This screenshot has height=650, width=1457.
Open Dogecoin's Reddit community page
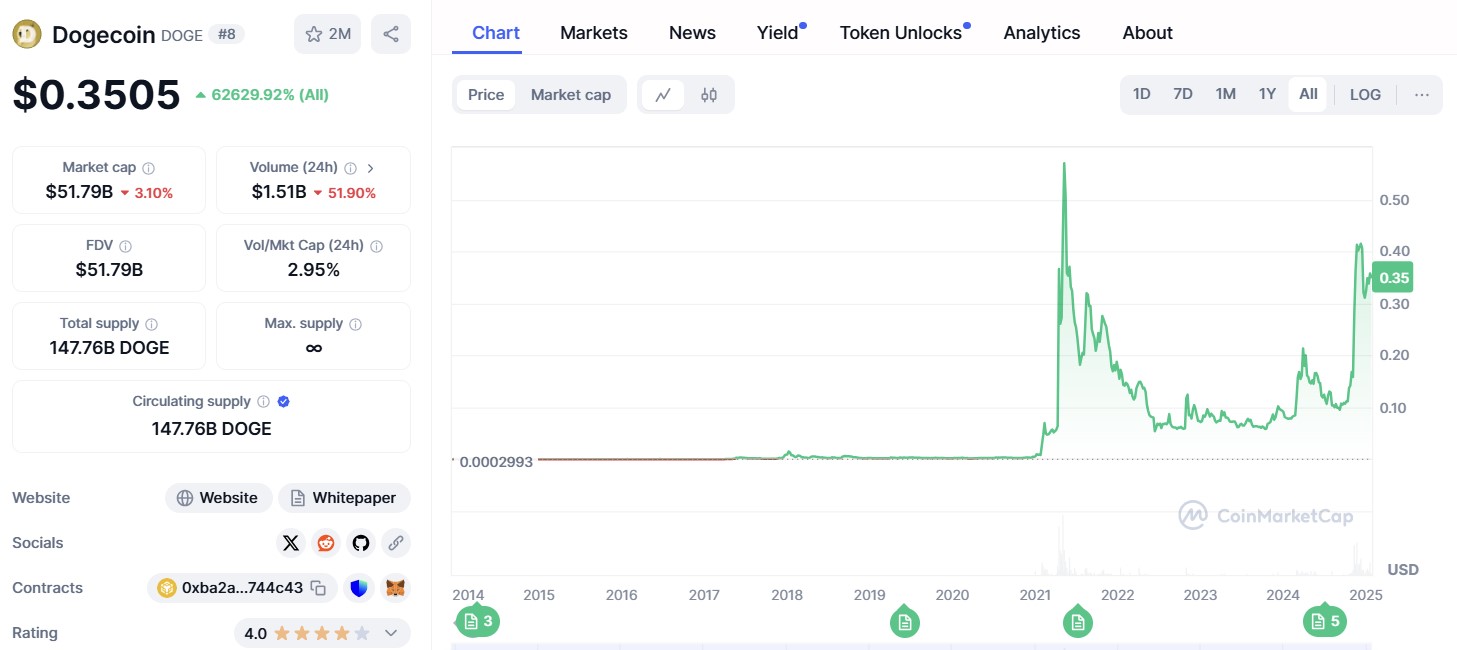tap(325, 542)
